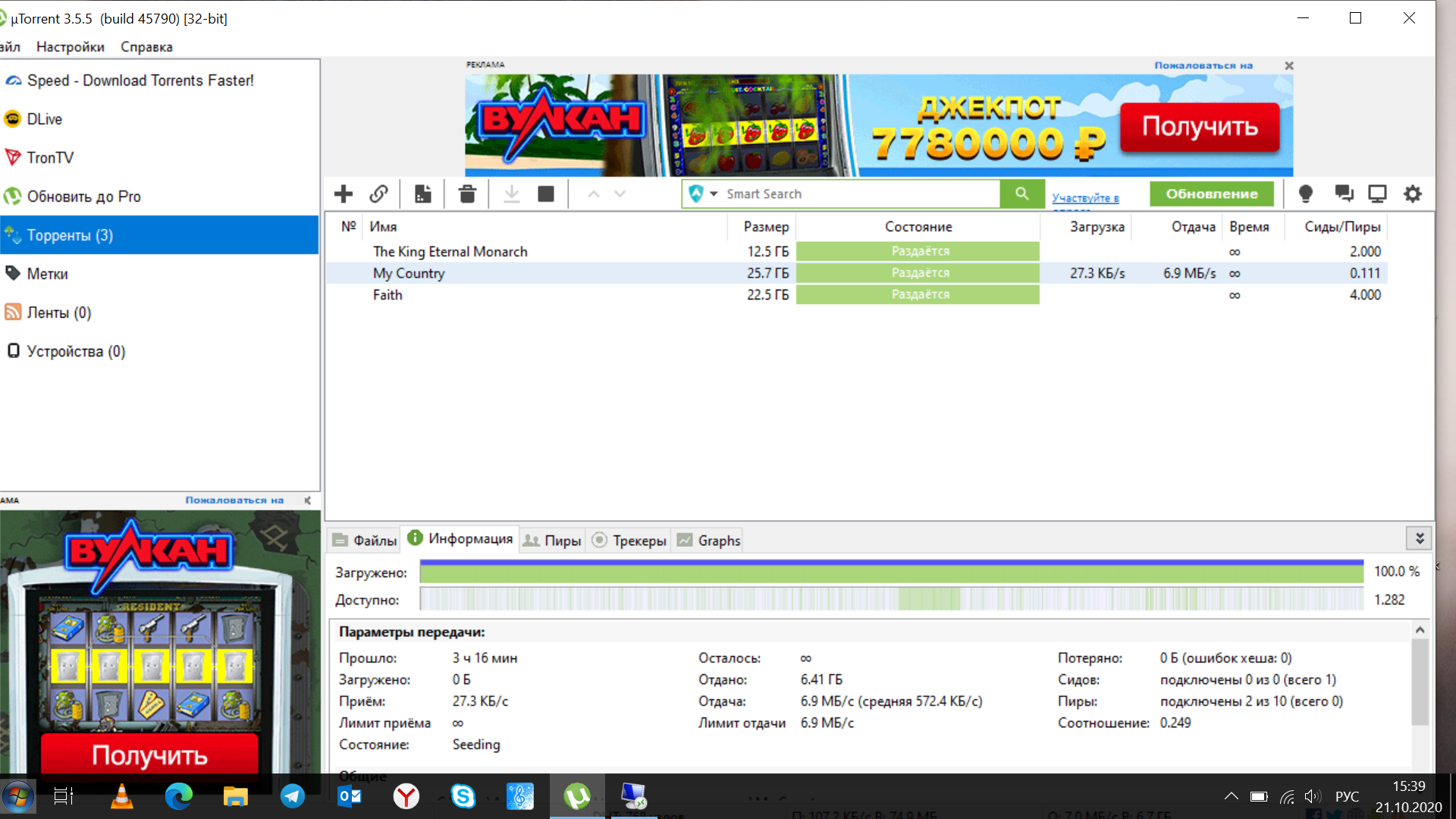The height and width of the screenshot is (819, 1456).
Task: Click Раздаётся status bar of Faith
Action: tap(918, 295)
